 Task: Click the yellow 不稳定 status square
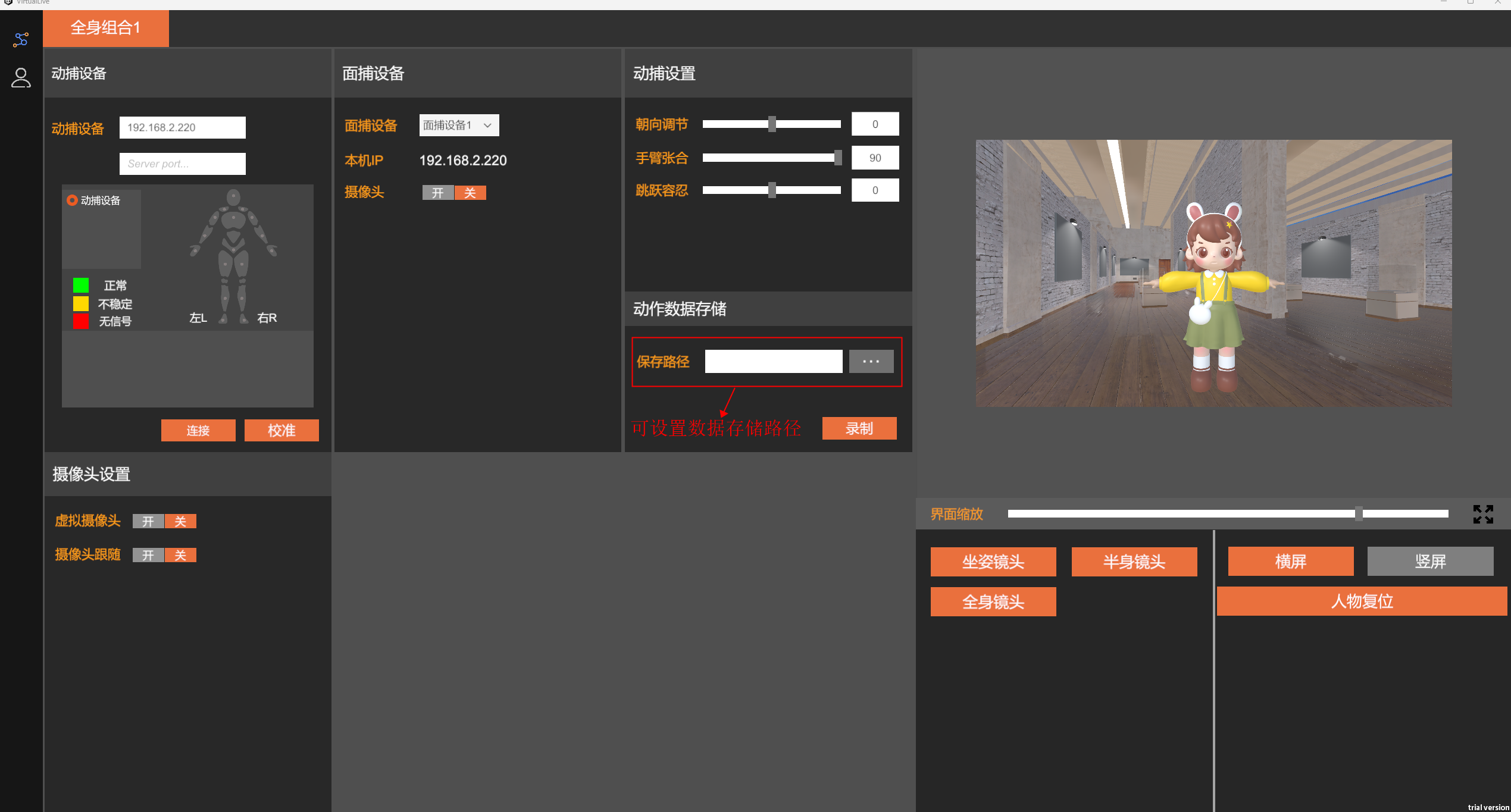[x=81, y=304]
